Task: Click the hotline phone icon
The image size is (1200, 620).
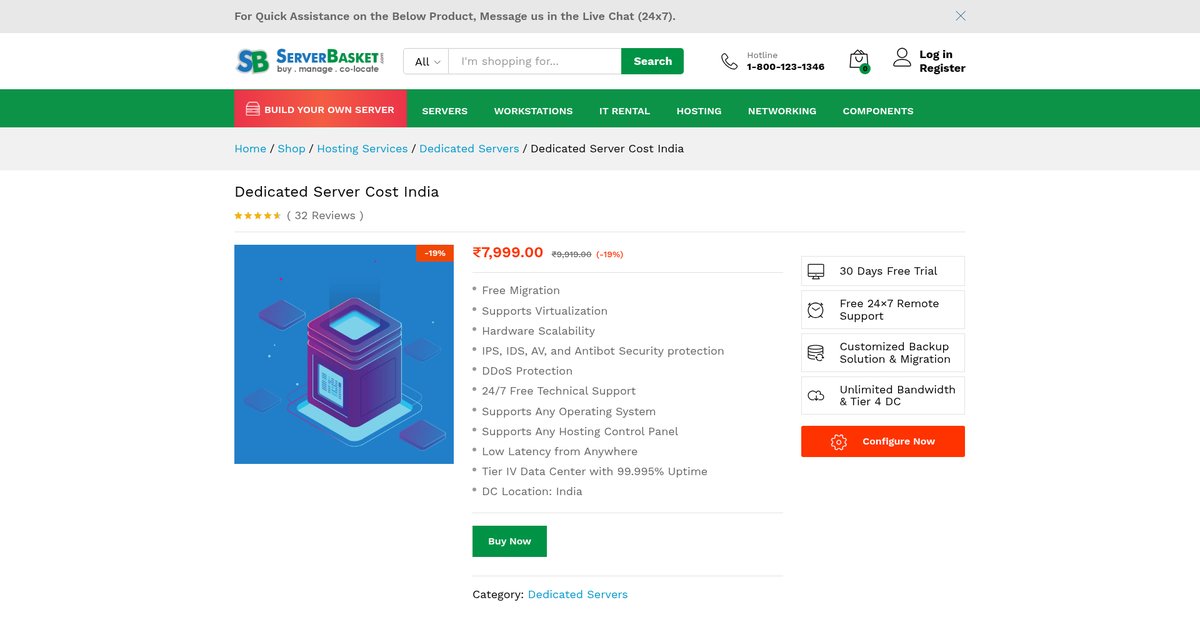Action: [x=729, y=61]
